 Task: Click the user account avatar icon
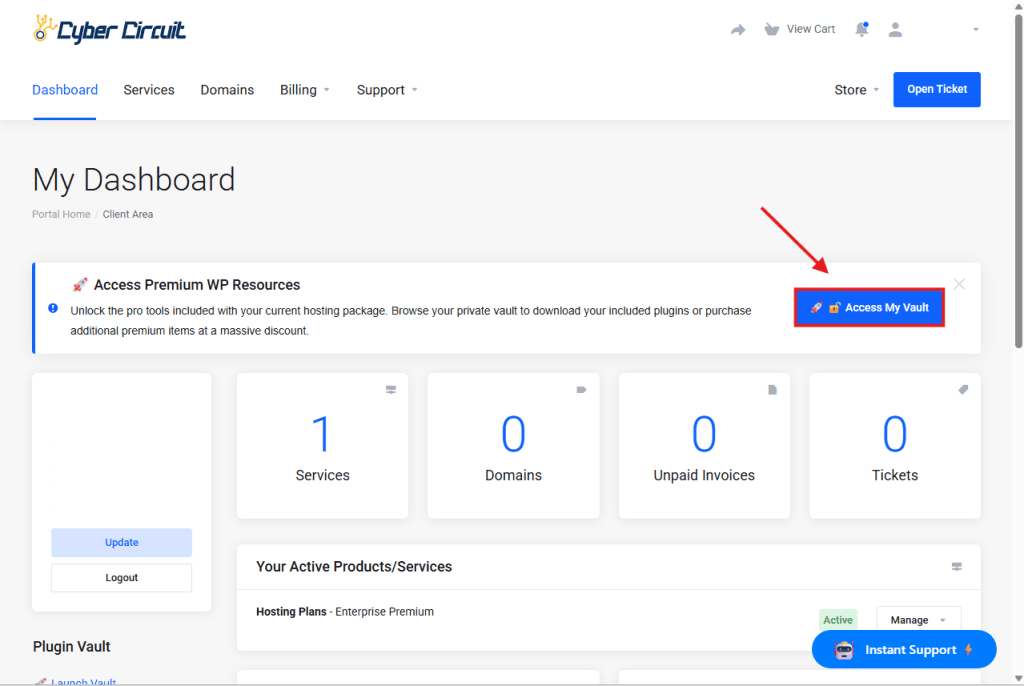[895, 30]
